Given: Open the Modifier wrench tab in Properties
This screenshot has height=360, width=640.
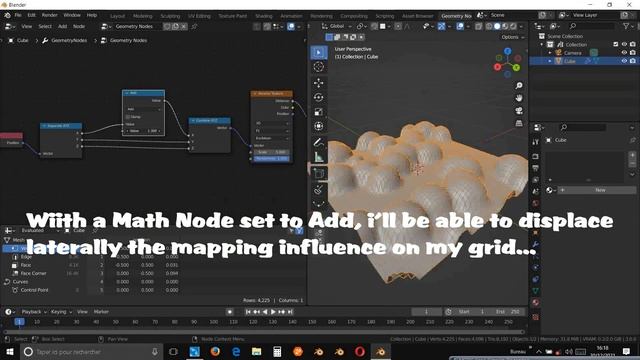Looking at the screenshot, I should (x=535, y=244).
